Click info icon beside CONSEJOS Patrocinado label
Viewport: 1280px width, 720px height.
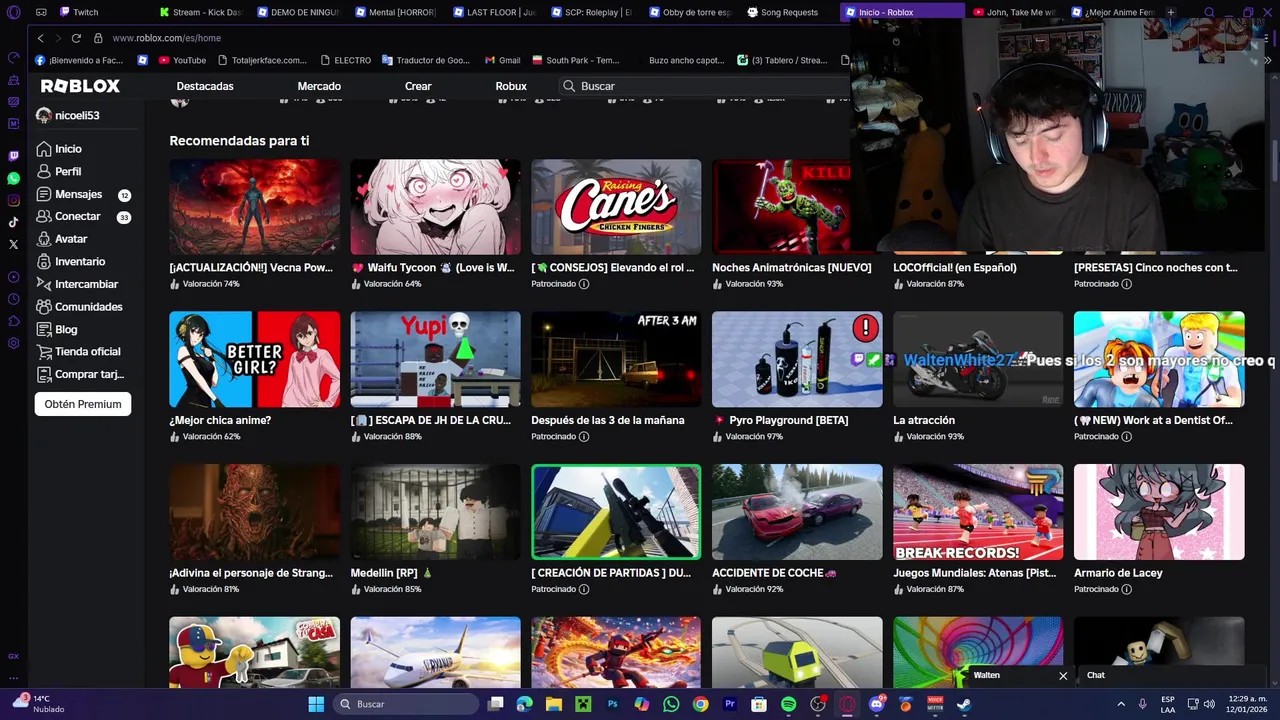pos(584,284)
